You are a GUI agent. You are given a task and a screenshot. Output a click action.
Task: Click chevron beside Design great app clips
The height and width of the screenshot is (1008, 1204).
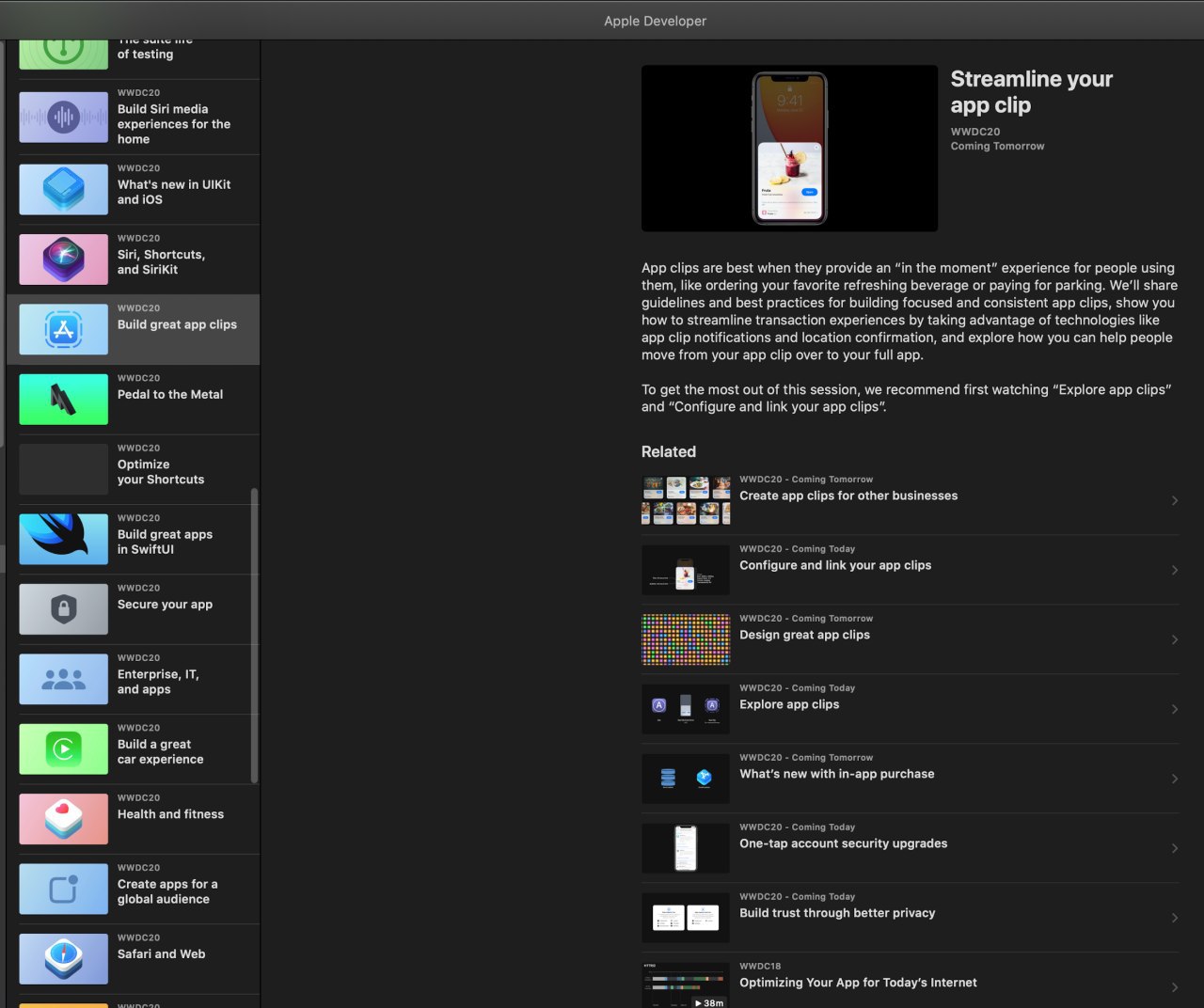tap(1175, 639)
